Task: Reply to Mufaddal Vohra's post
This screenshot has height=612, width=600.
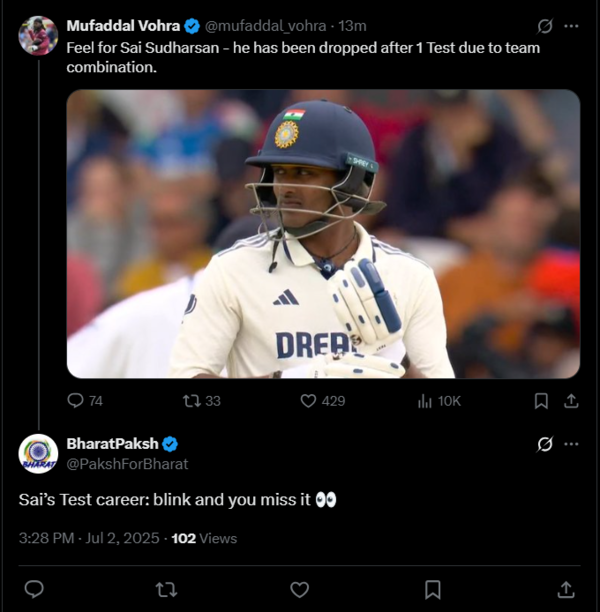Action: (x=75, y=401)
